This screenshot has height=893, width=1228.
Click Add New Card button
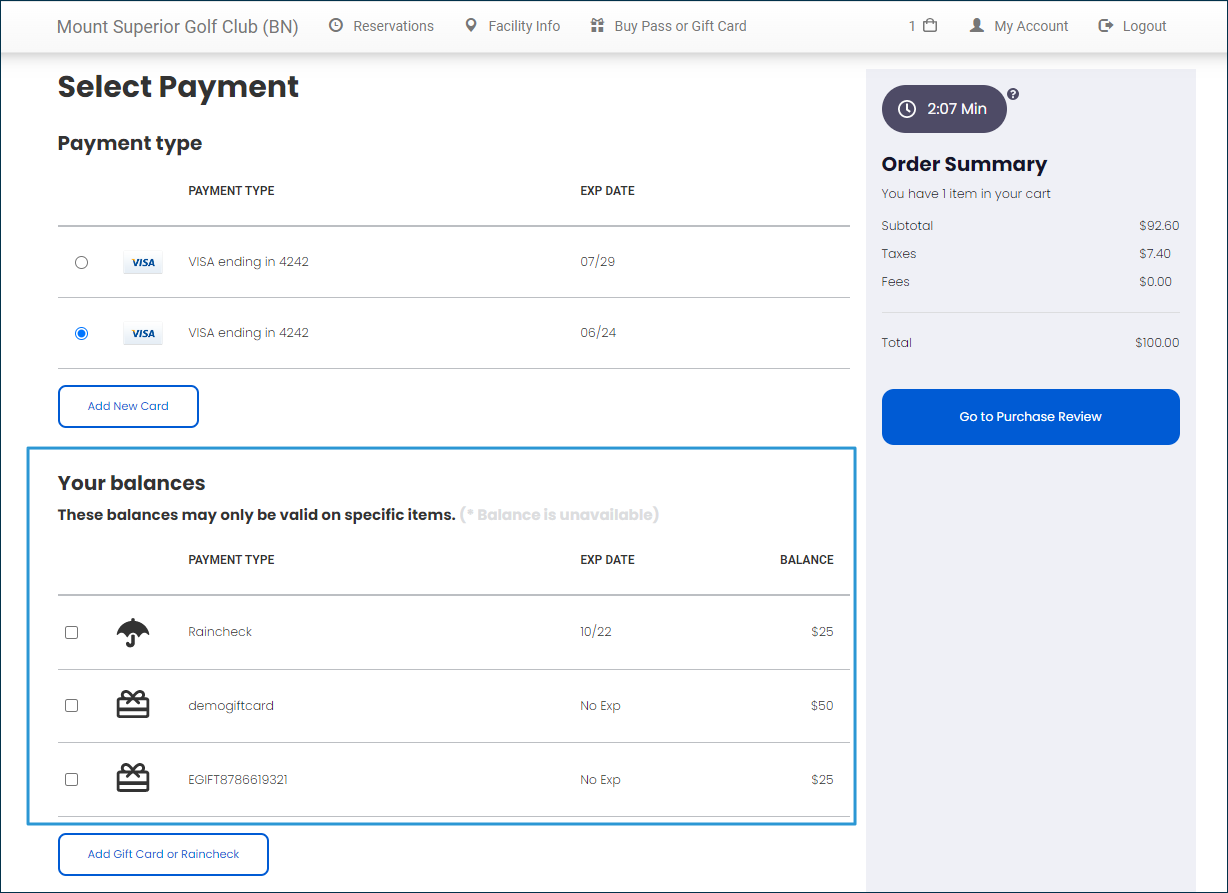click(128, 406)
